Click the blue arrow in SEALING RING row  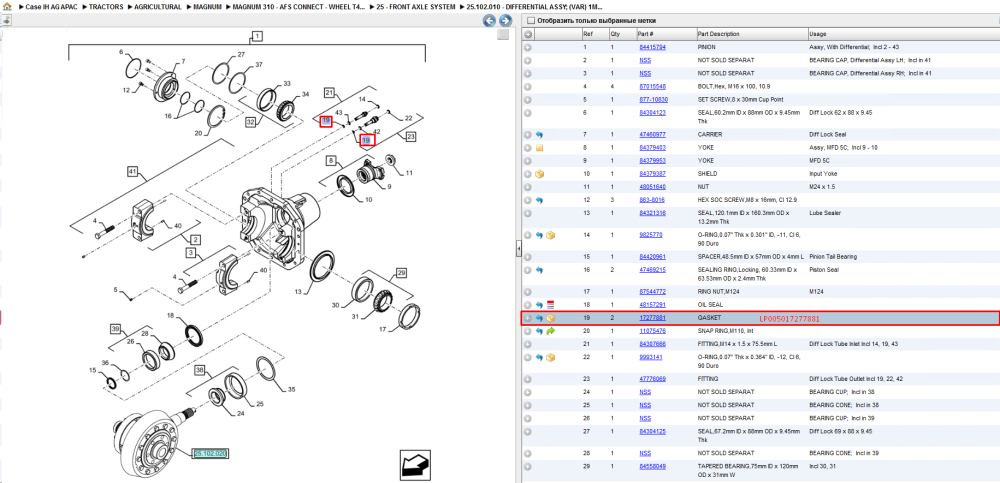540,270
